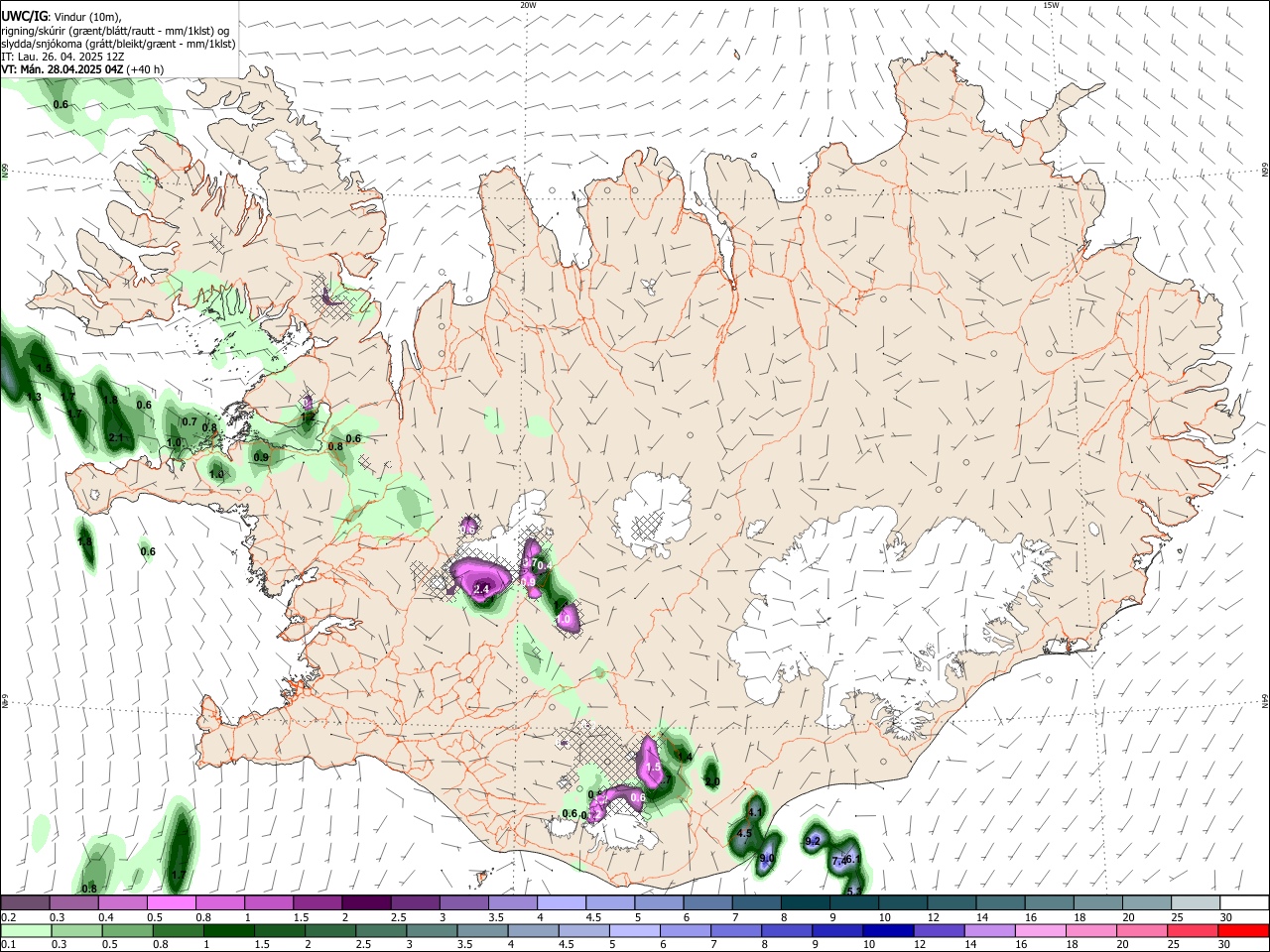The width and height of the screenshot is (1270, 952).
Task: Click the medium blue swatch labeled 8 in green-red row
Action: (x=787, y=930)
